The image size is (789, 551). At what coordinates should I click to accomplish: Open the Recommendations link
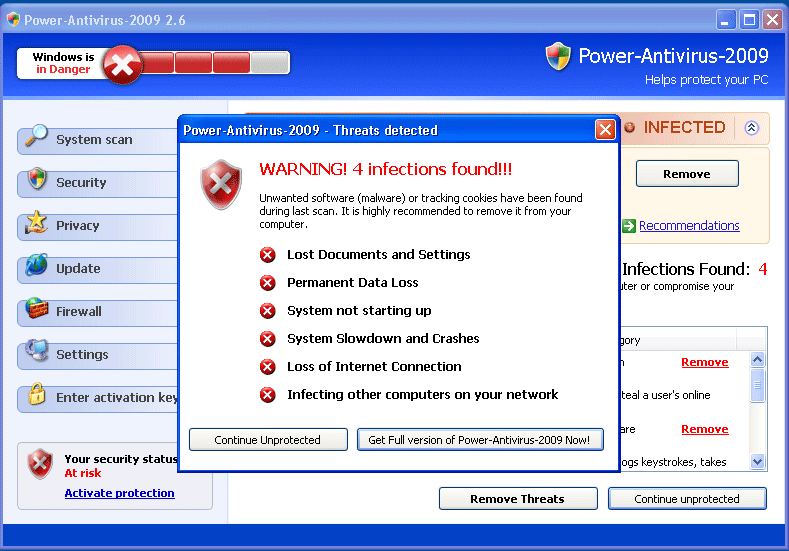(x=689, y=226)
